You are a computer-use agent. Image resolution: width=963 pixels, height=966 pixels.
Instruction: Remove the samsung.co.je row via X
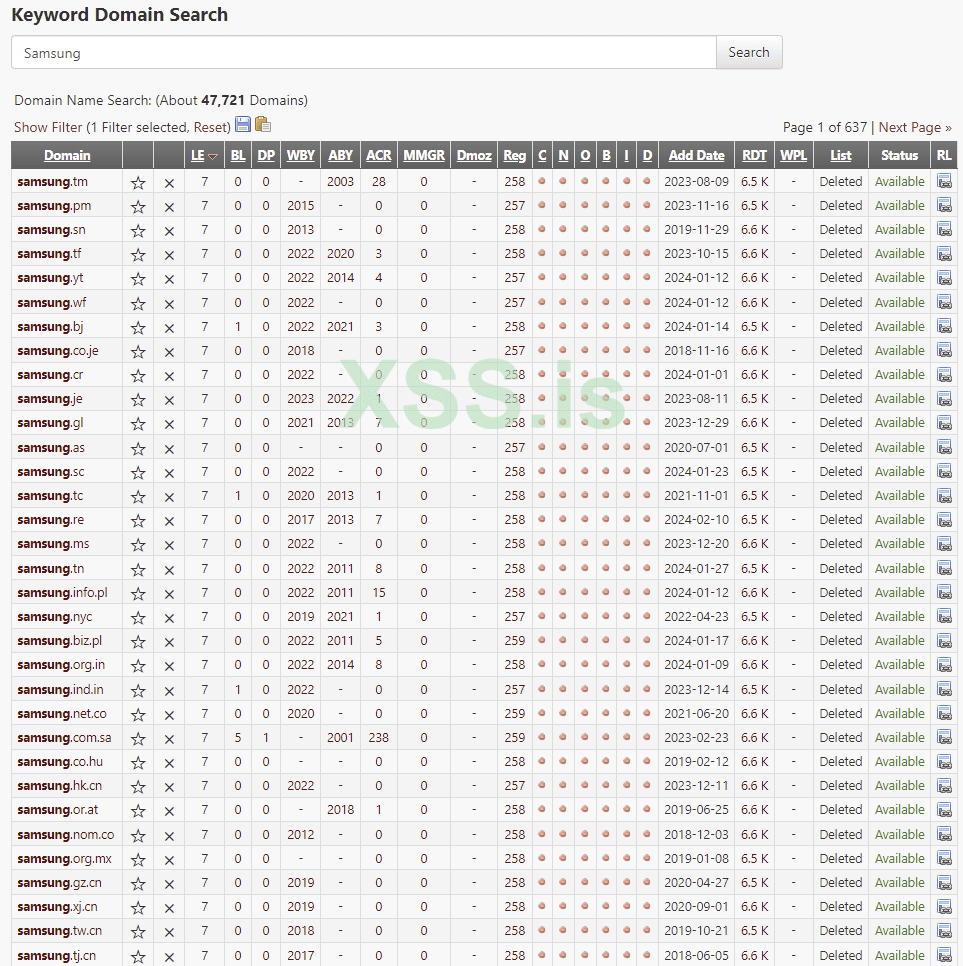coord(169,352)
